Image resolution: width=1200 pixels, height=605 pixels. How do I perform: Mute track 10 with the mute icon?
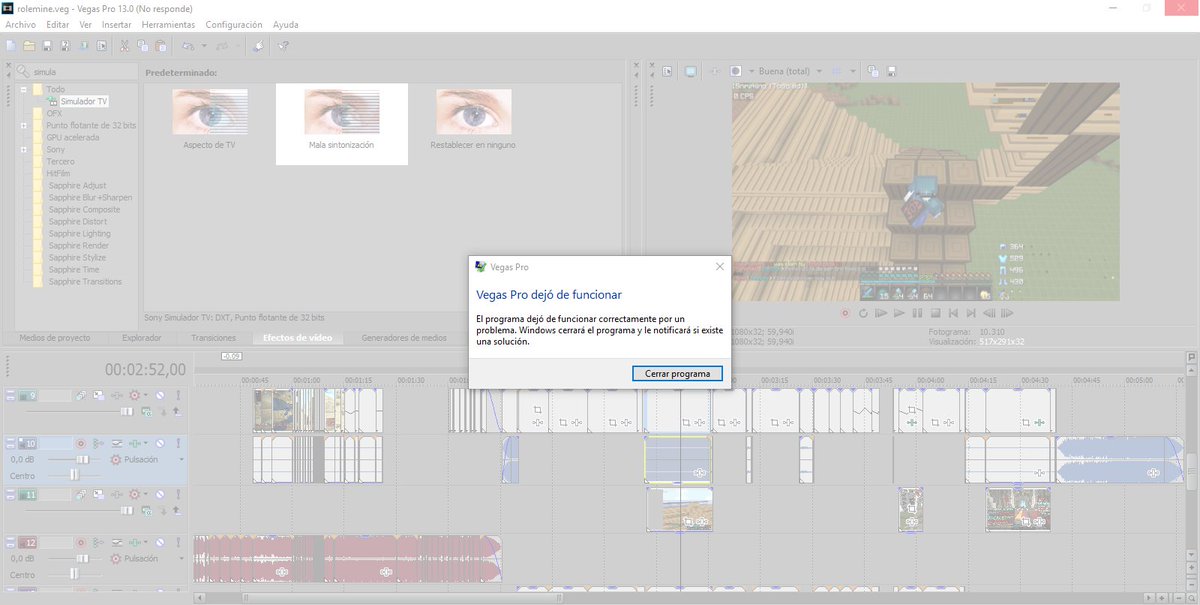[159, 443]
